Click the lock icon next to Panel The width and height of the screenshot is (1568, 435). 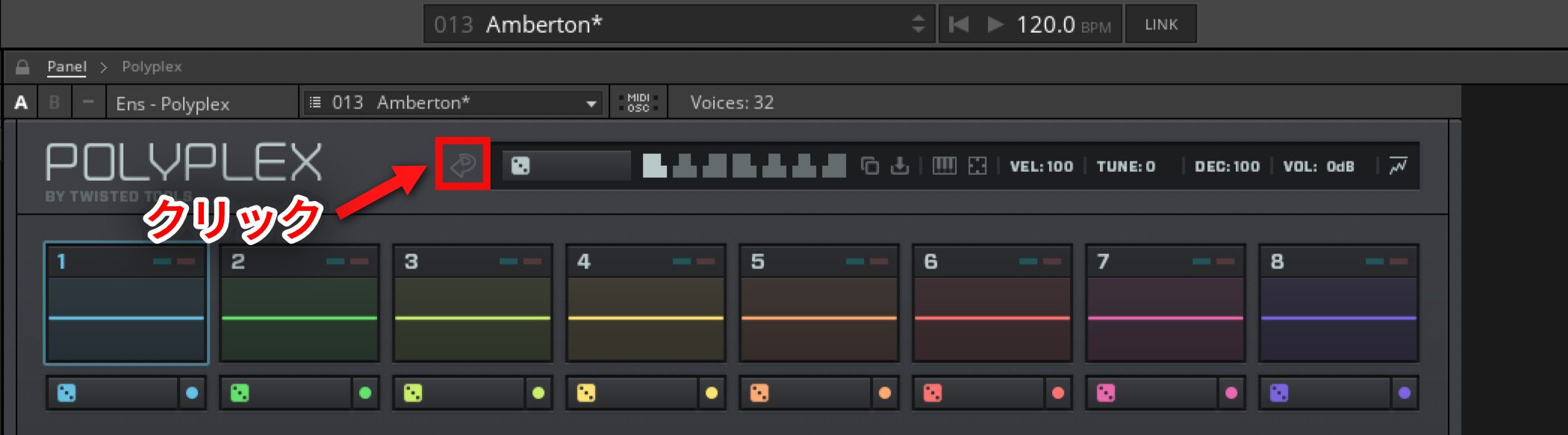click(x=22, y=67)
